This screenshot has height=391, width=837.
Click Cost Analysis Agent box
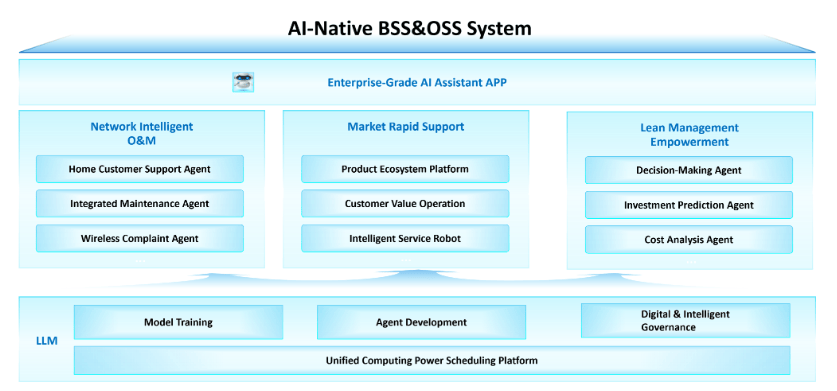pos(689,240)
